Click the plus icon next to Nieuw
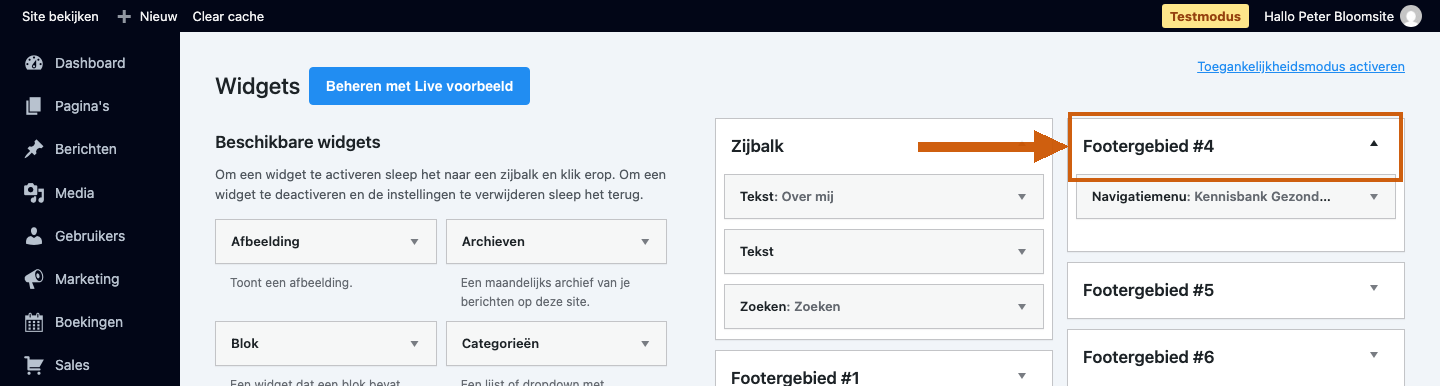The image size is (1440, 386). 124,16
